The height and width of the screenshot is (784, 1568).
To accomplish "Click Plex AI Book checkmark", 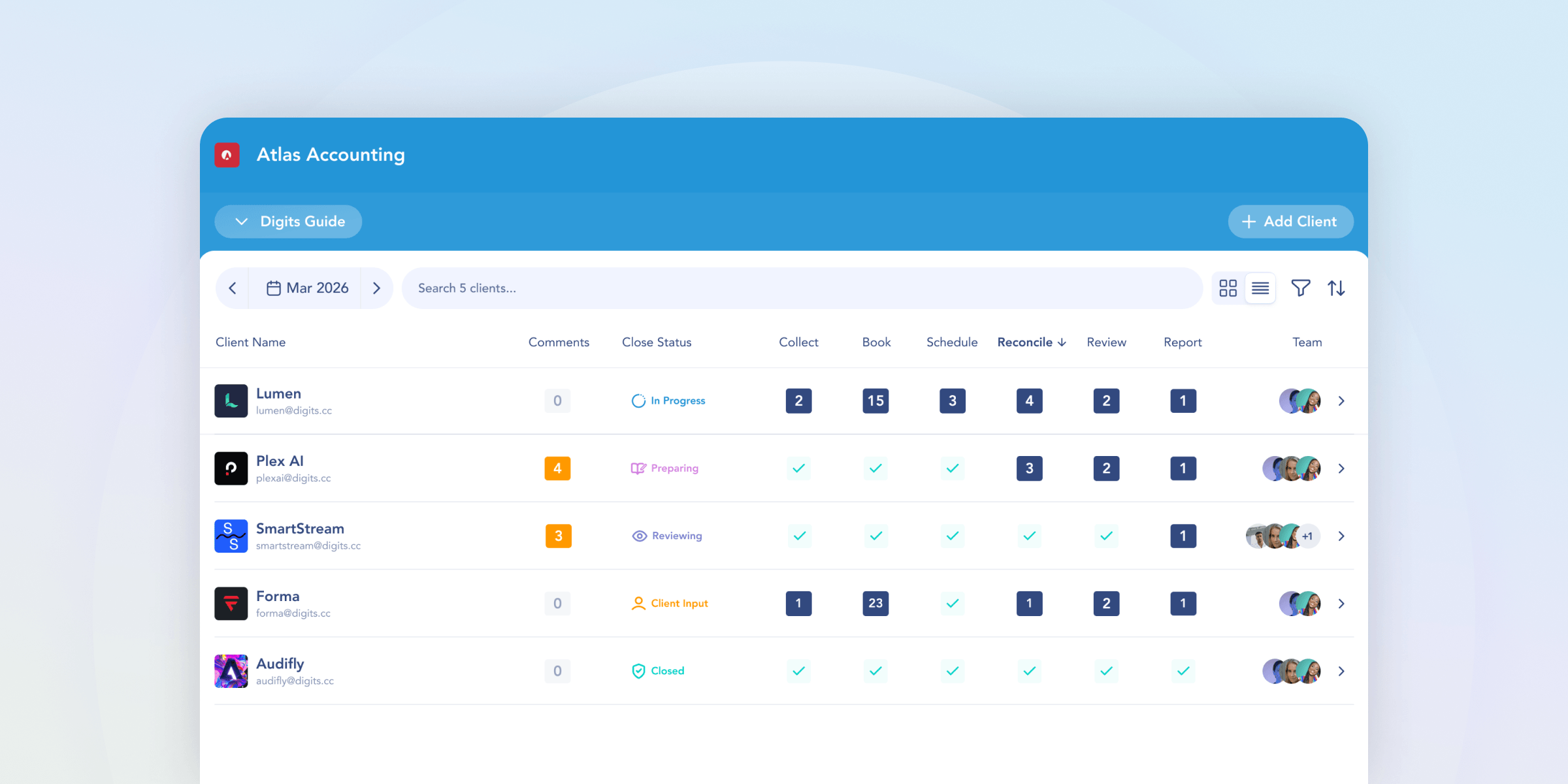I will pyautogui.click(x=875, y=468).
